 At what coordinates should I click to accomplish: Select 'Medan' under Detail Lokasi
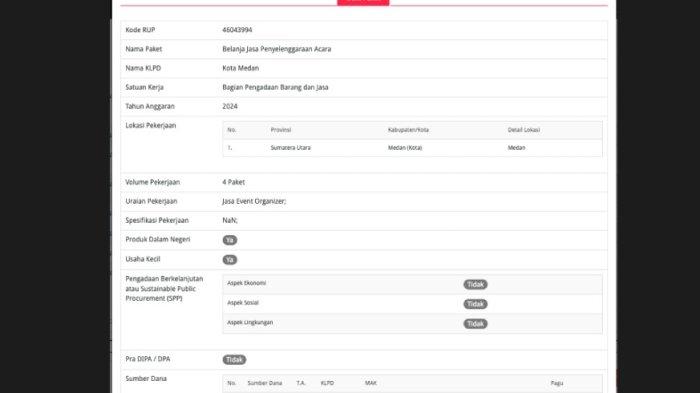pos(517,148)
